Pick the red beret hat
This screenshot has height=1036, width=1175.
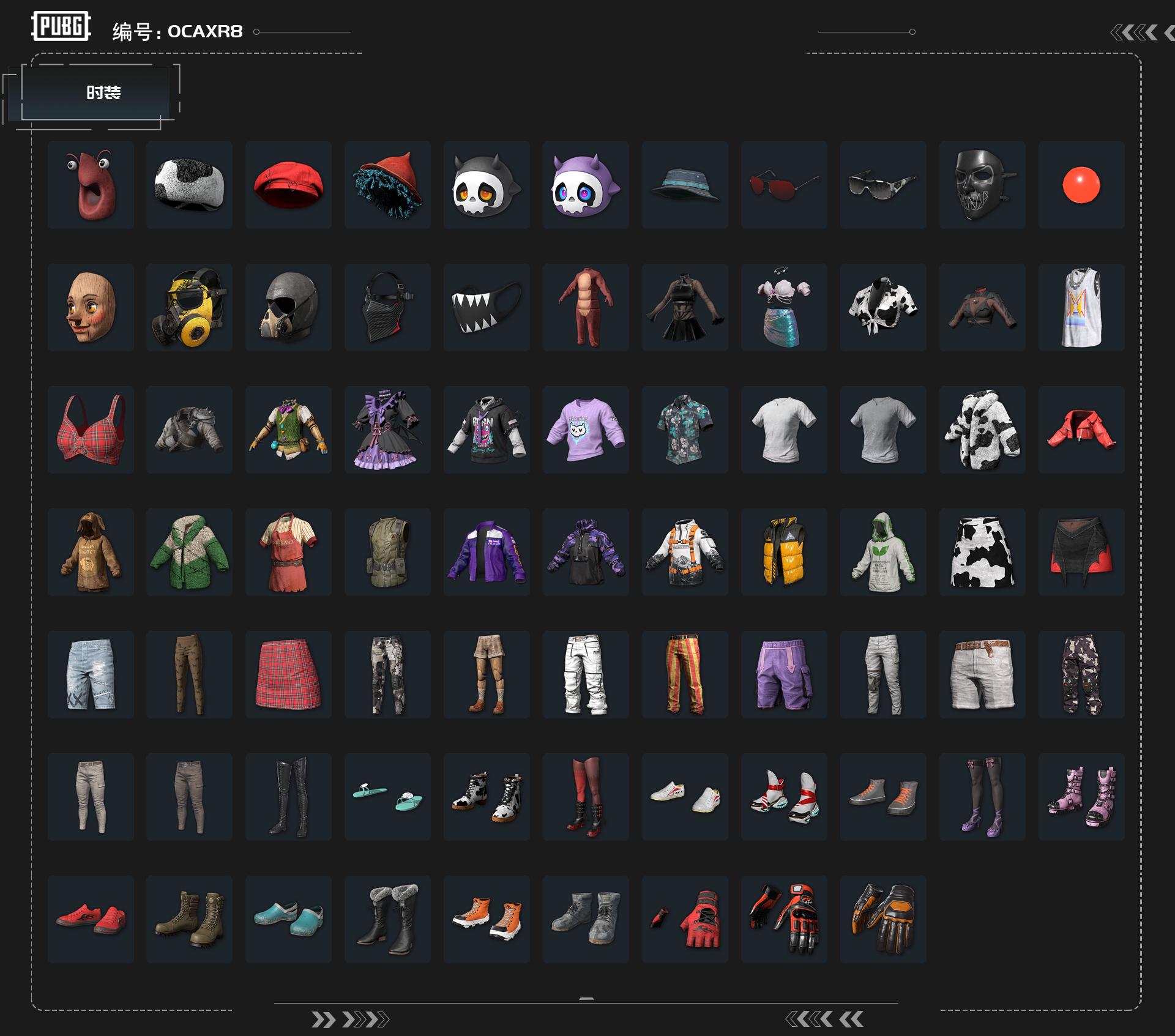coord(288,185)
